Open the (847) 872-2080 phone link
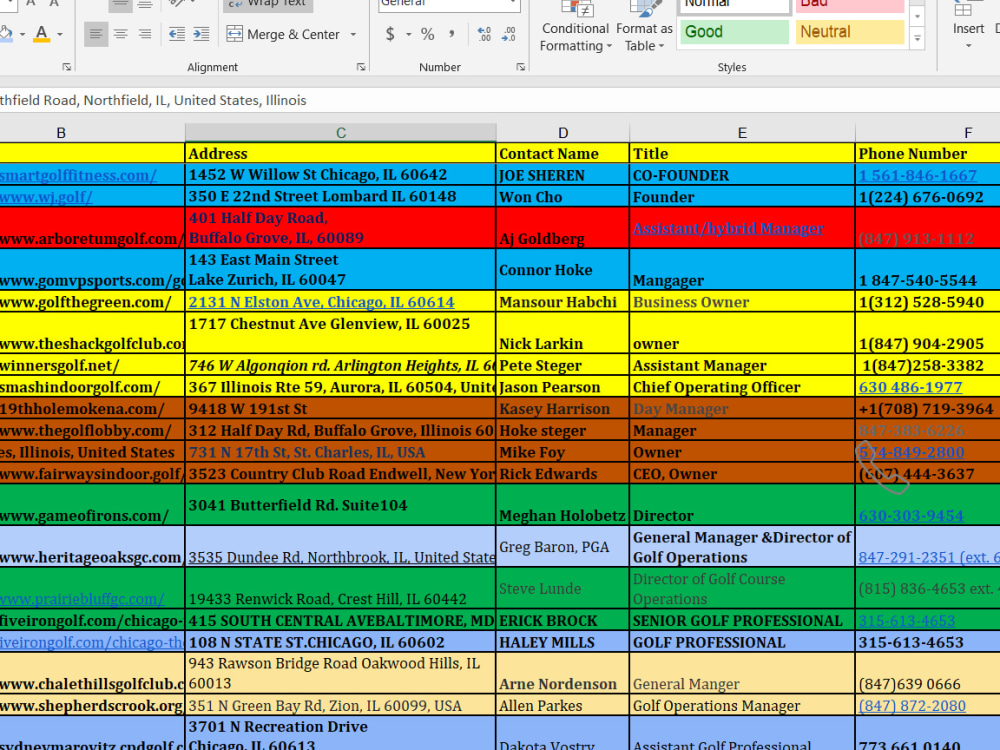Screen dimensions: 1000x750 click(x=912, y=706)
